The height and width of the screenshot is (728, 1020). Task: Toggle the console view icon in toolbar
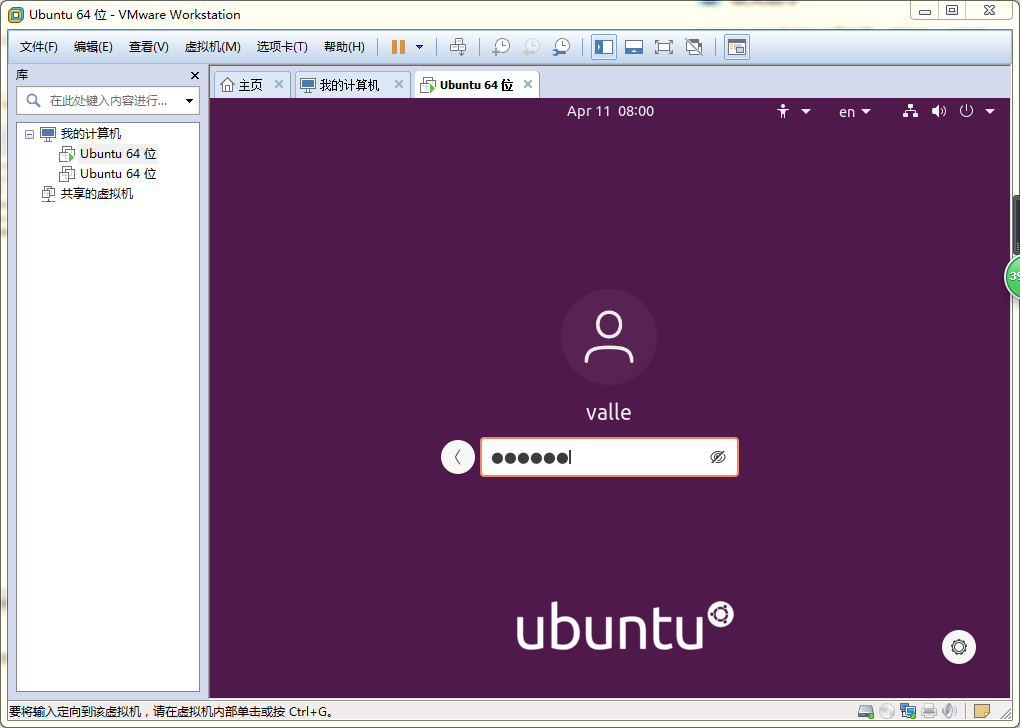pos(736,47)
